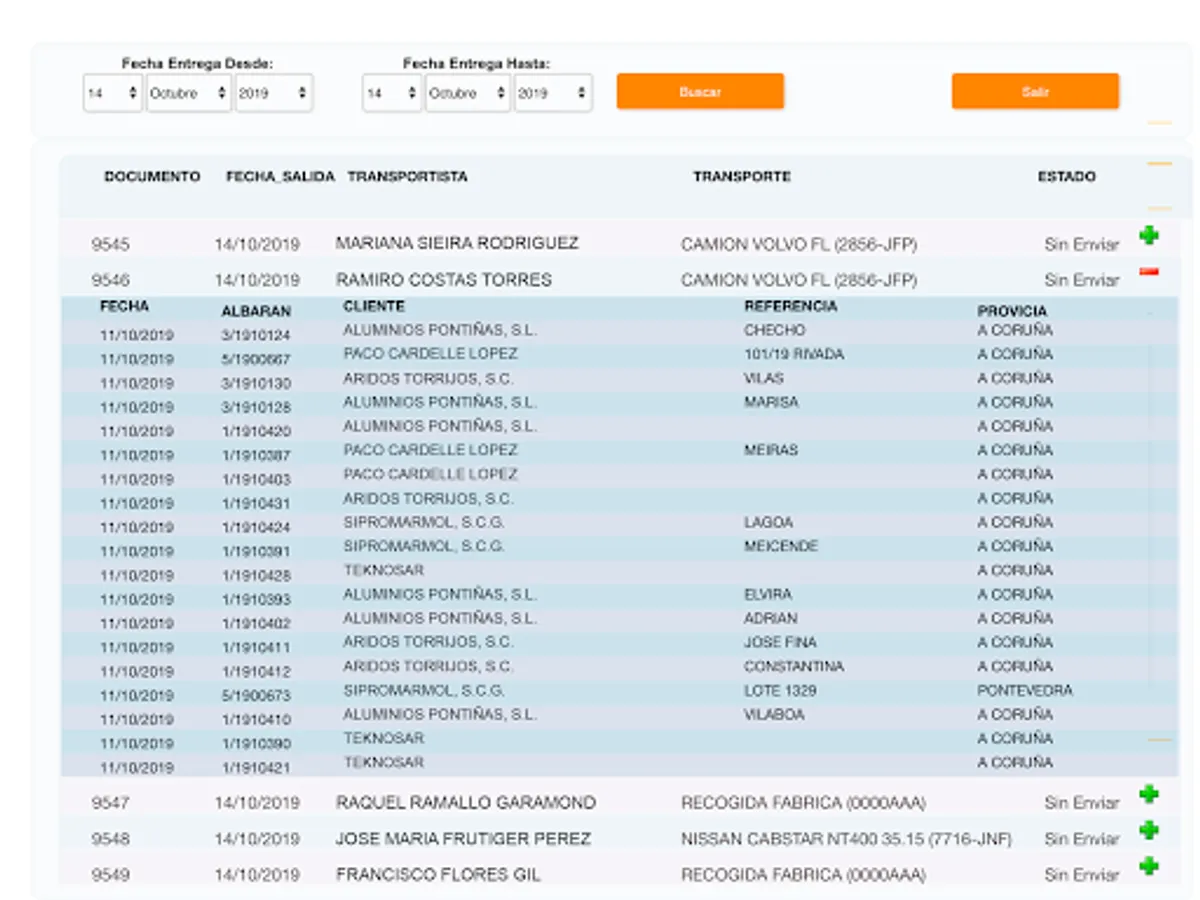Select albaran 3/1910124 row

coord(256,336)
